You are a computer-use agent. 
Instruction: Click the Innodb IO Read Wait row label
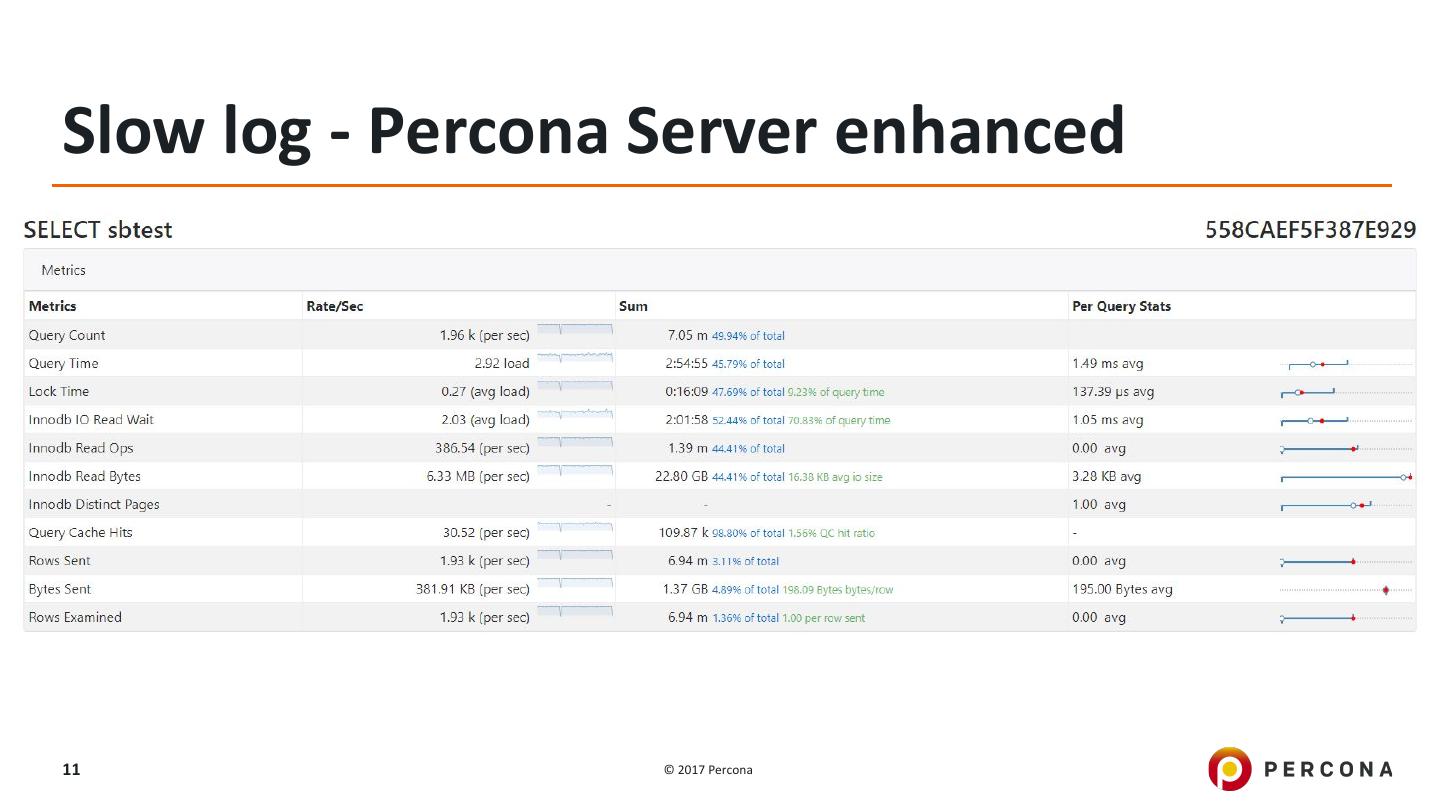[91, 420]
